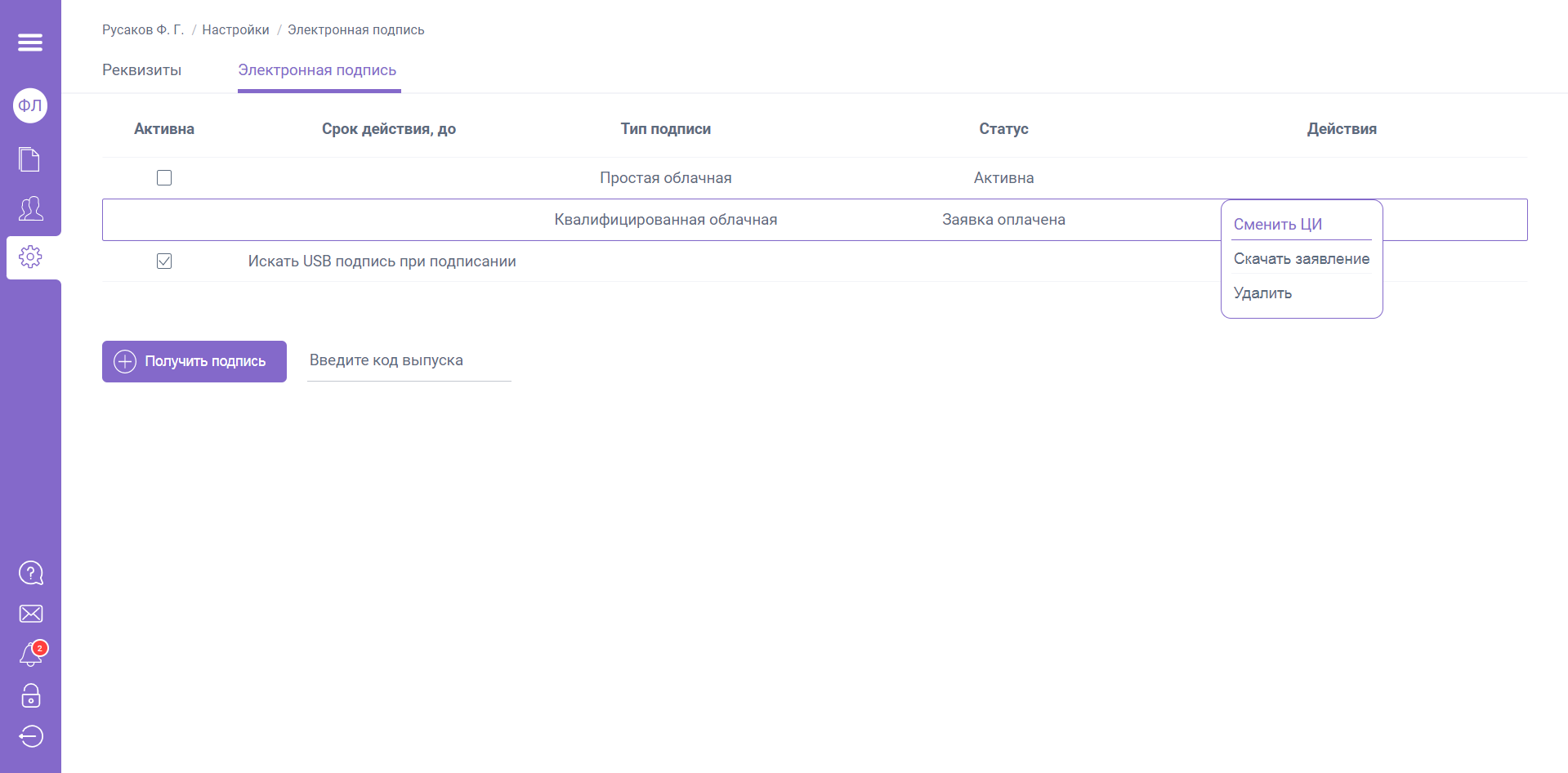
Task: Toggle the active checkbox for USB signature search
Action: pos(163,261)
